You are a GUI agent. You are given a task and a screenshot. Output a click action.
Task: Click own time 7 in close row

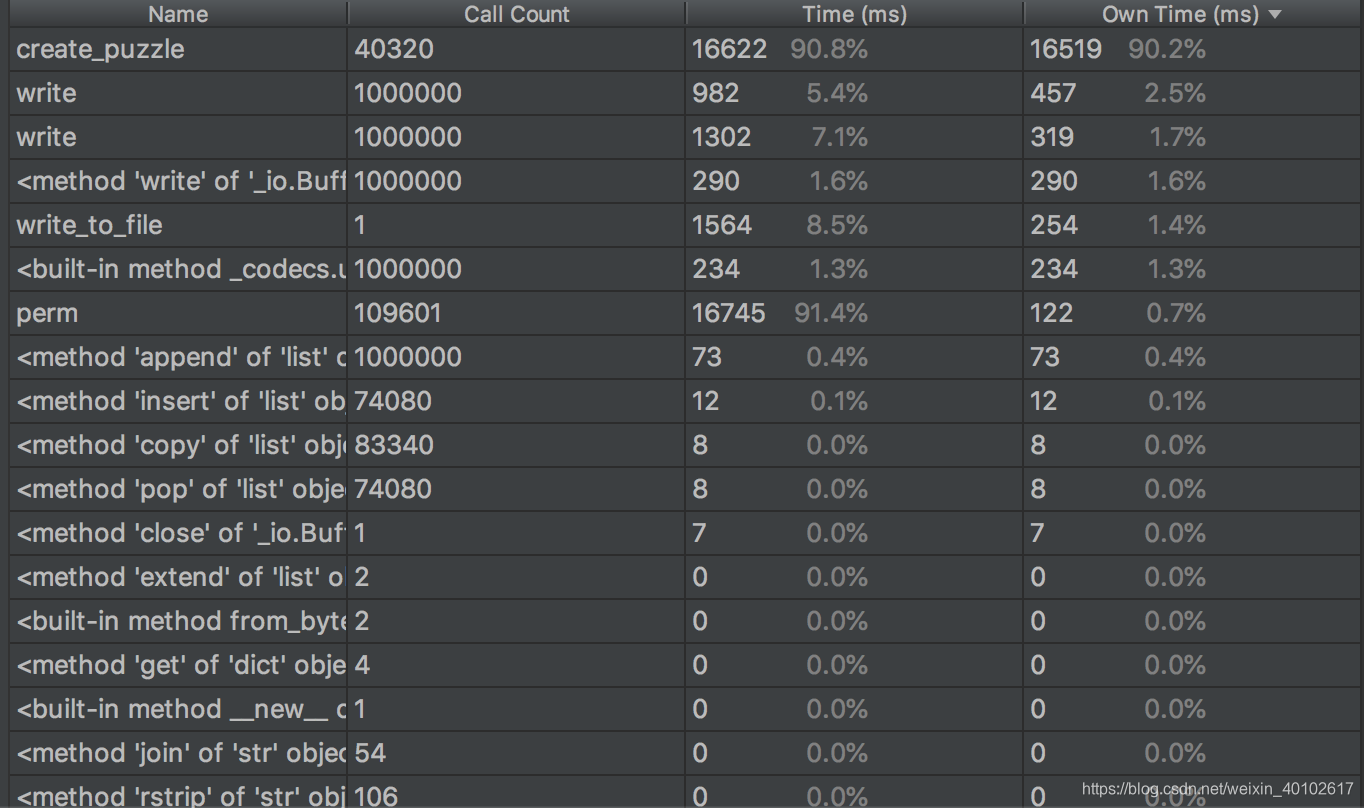click(x=1037, y=533)
